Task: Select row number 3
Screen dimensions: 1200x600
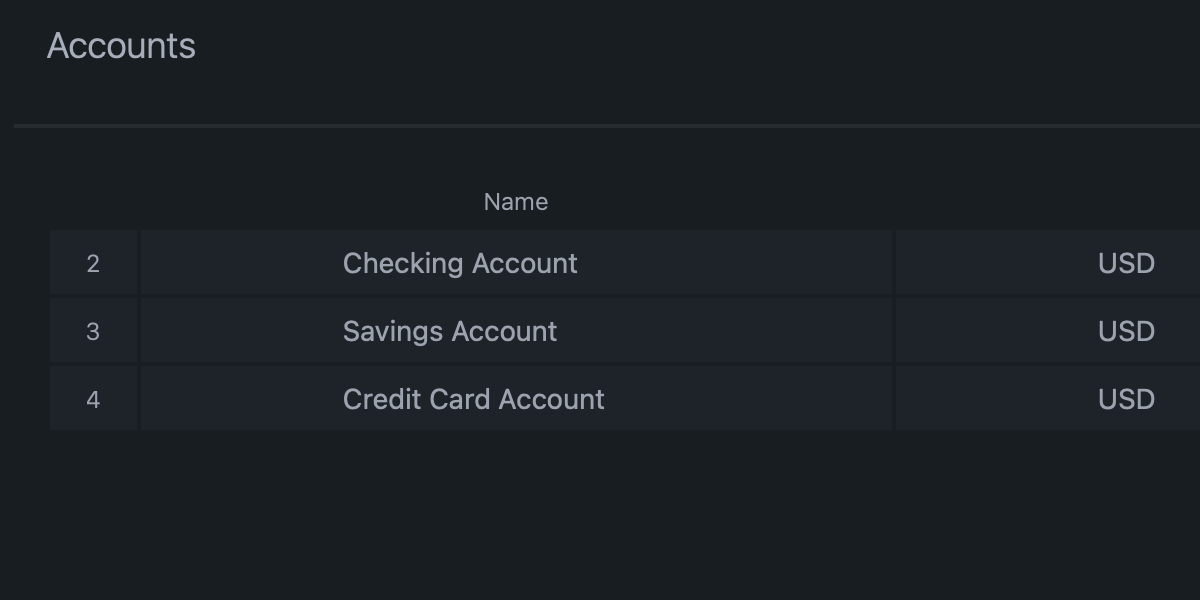Action: 93,331
